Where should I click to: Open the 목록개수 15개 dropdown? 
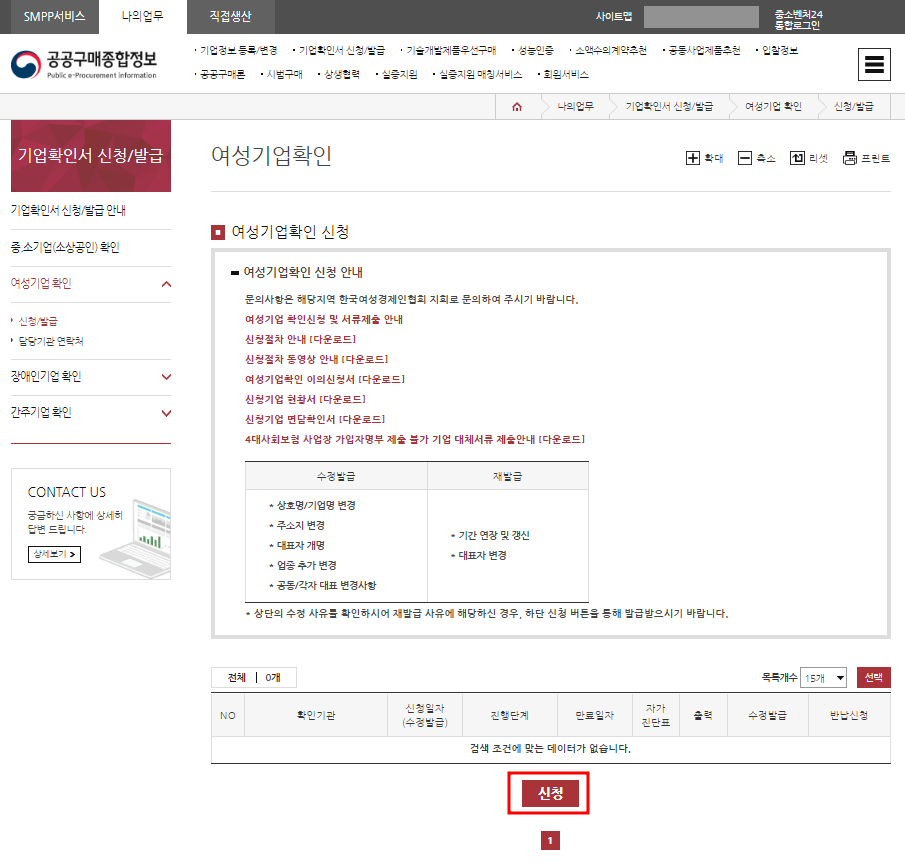tap(822, 677)
